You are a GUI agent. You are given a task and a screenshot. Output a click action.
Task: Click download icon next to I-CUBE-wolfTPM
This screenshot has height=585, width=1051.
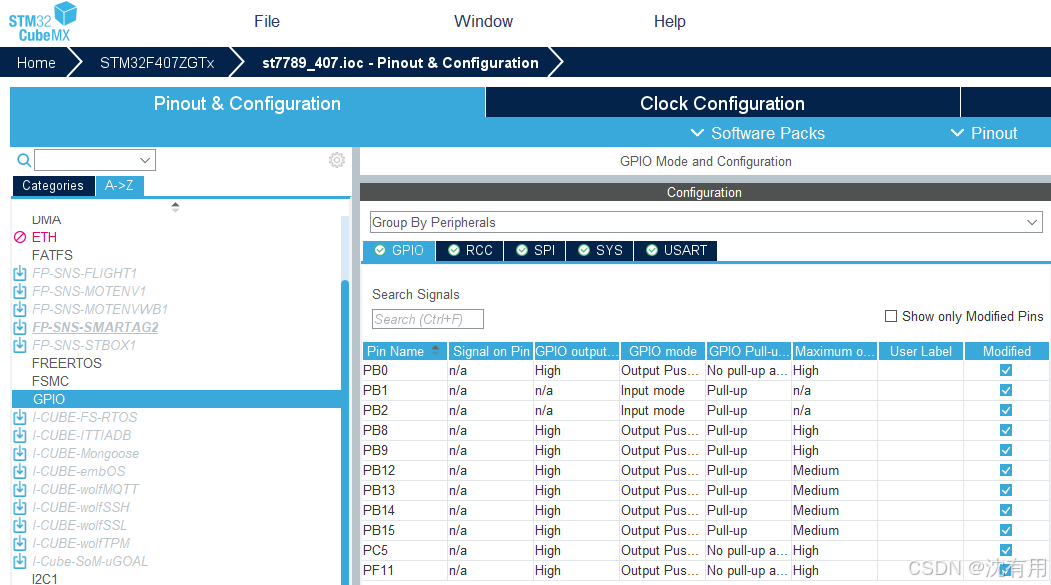click(x=20, y=543)
